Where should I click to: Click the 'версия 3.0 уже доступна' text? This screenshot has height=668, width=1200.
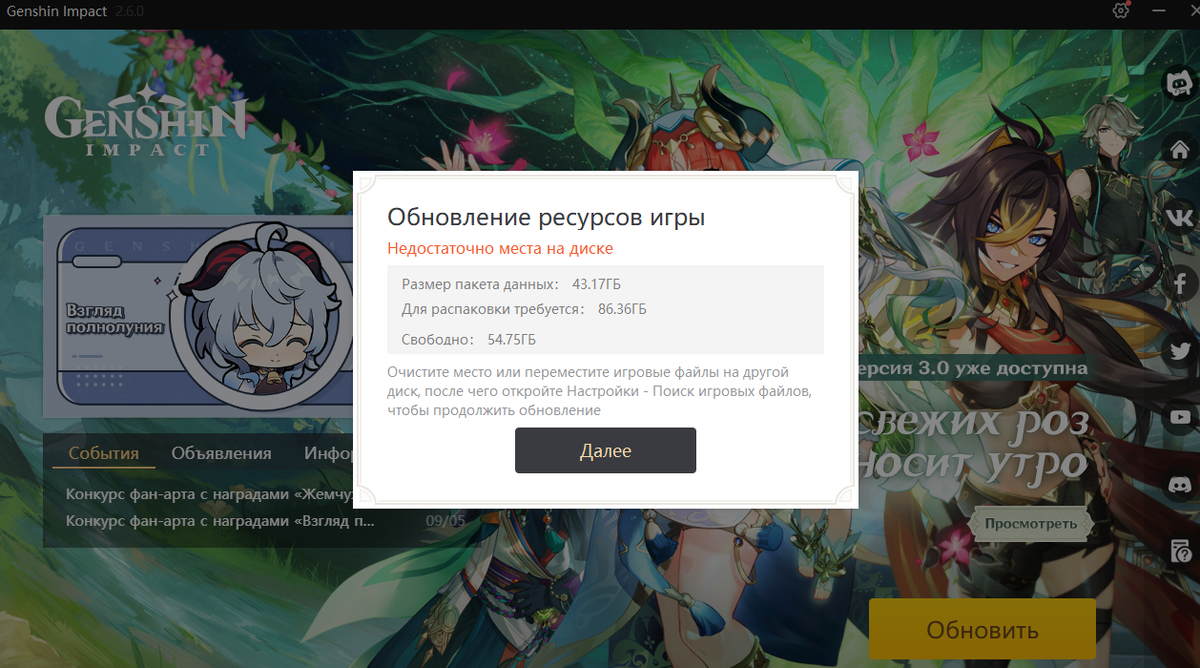tap(973, 368)
